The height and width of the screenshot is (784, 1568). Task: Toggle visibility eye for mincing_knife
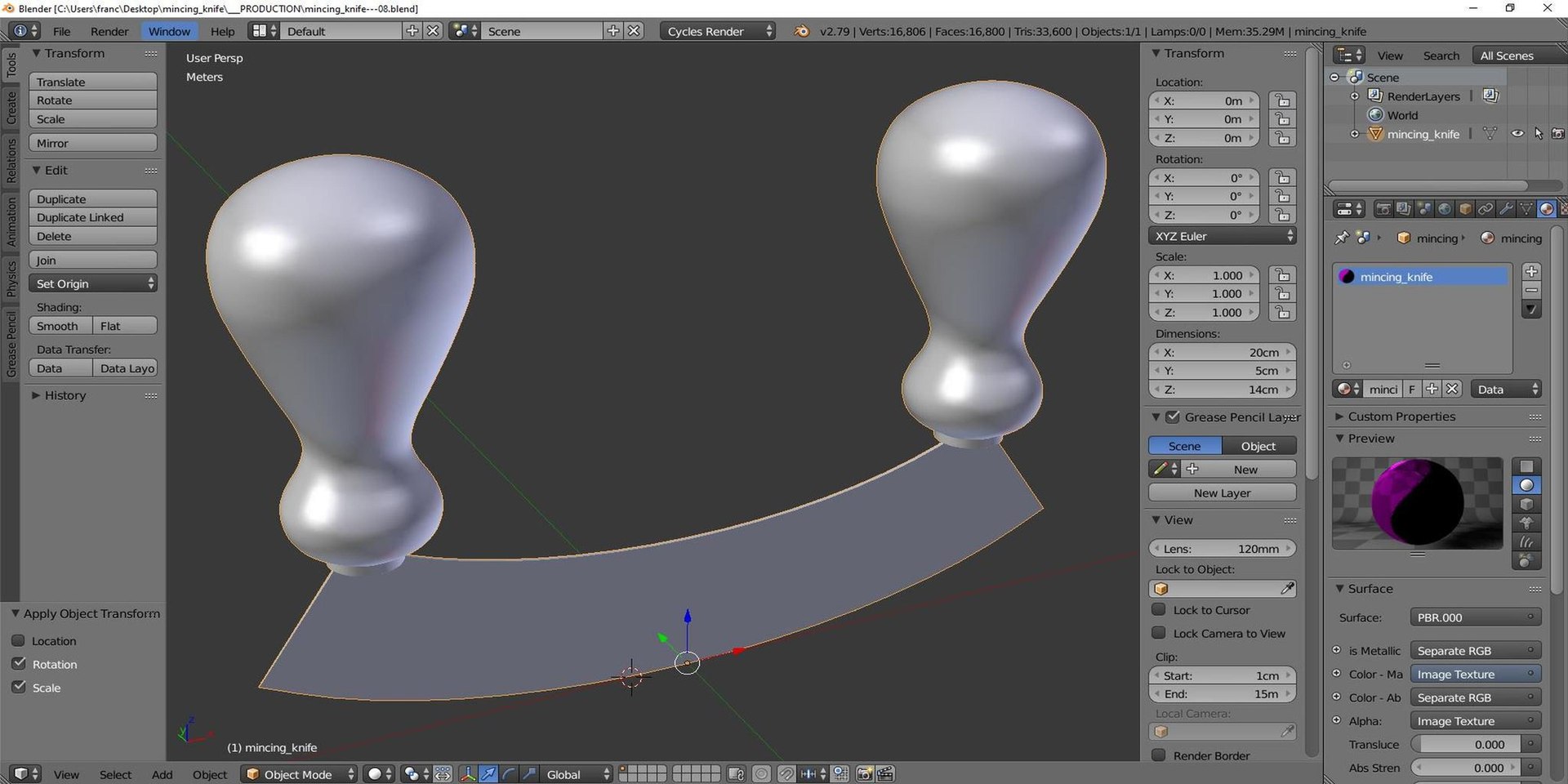(x=1517, y=134)
